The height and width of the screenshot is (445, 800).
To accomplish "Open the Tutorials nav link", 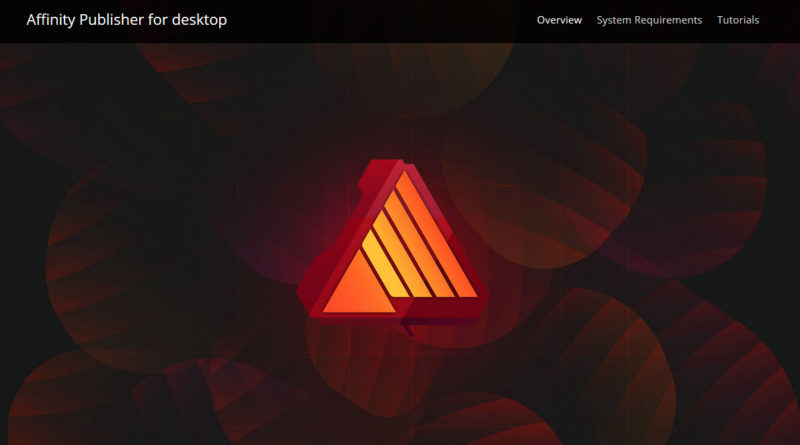I will pyautogui.click(x=738, y=20).
